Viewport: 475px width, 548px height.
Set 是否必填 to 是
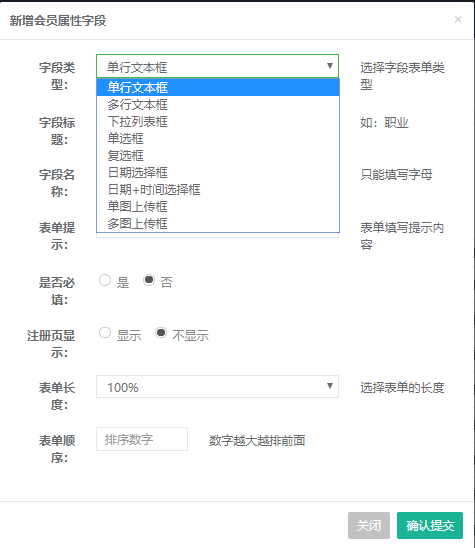click(105, 280)
